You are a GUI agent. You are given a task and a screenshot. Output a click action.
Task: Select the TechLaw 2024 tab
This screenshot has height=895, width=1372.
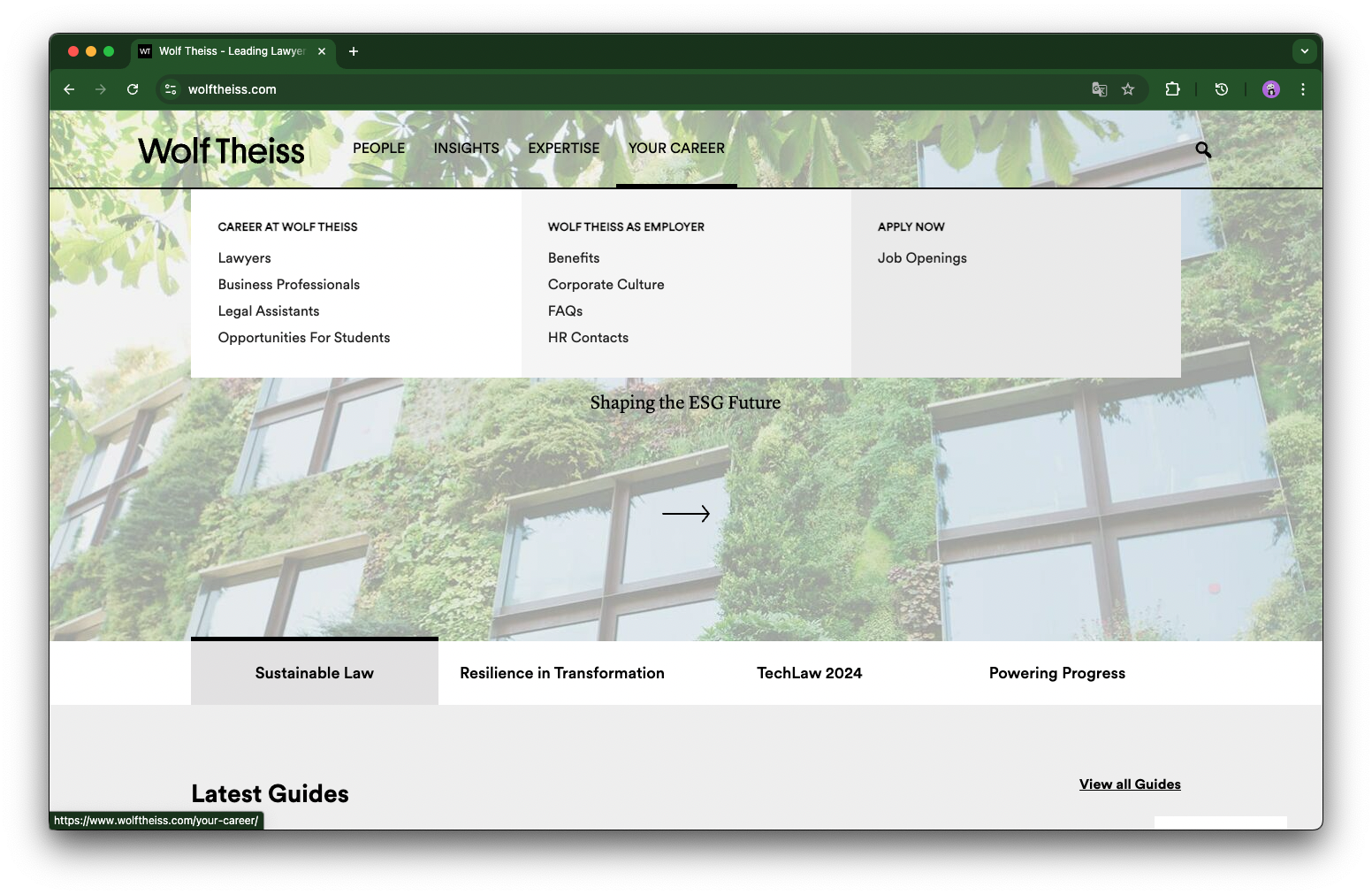tap(810, 672)
